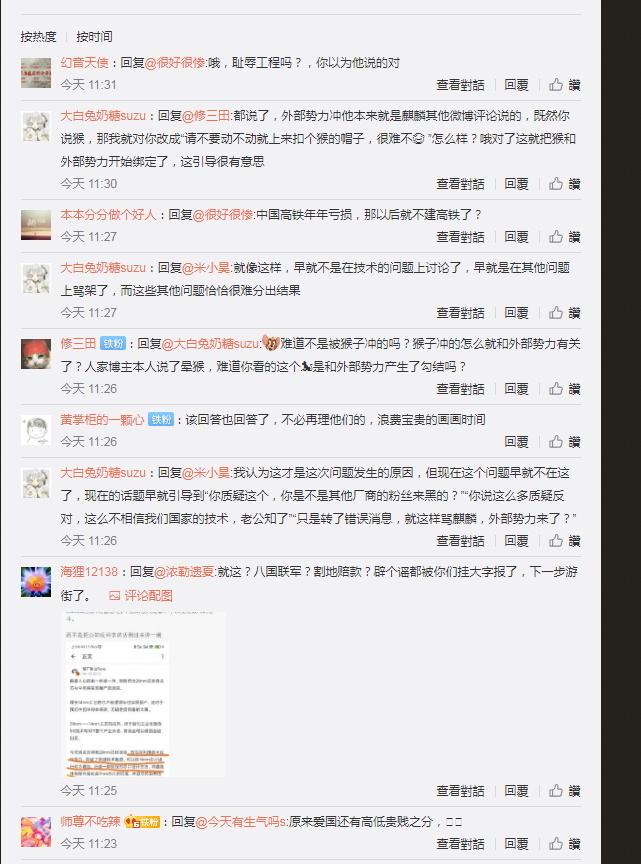Image resolution: width=641 pixels, height=864 pixels.
Task: Open 海狸12138's flower avatar
Action: click(36, 582)
